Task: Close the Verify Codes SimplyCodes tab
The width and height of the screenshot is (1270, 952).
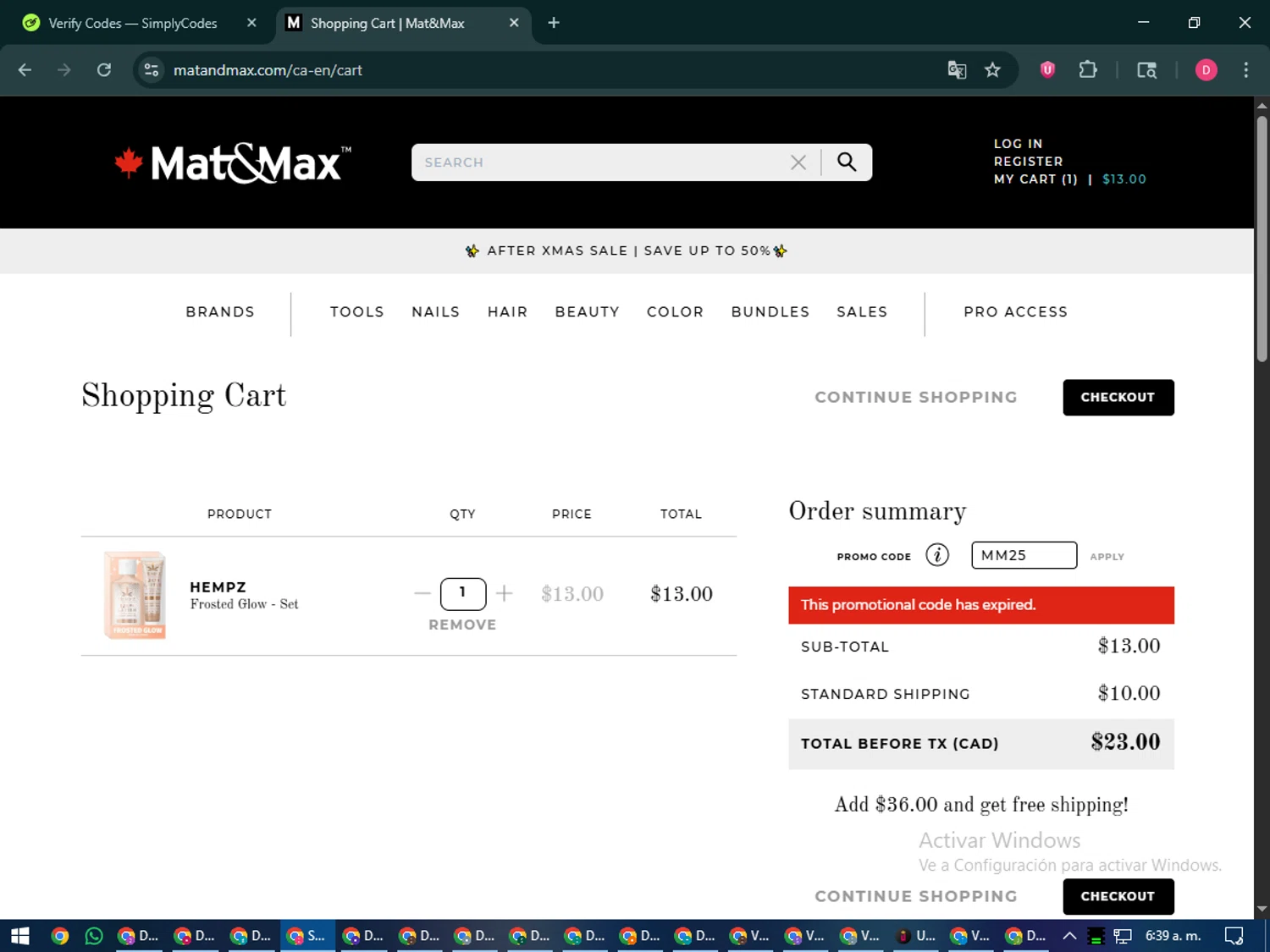Action: pyautogui.click(x=251, y=23)
